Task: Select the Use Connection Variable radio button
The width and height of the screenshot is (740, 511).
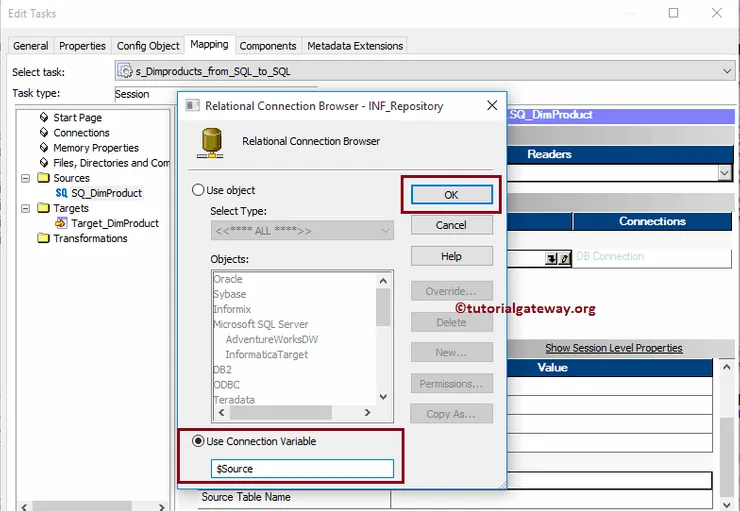Action: coord(198,441)
